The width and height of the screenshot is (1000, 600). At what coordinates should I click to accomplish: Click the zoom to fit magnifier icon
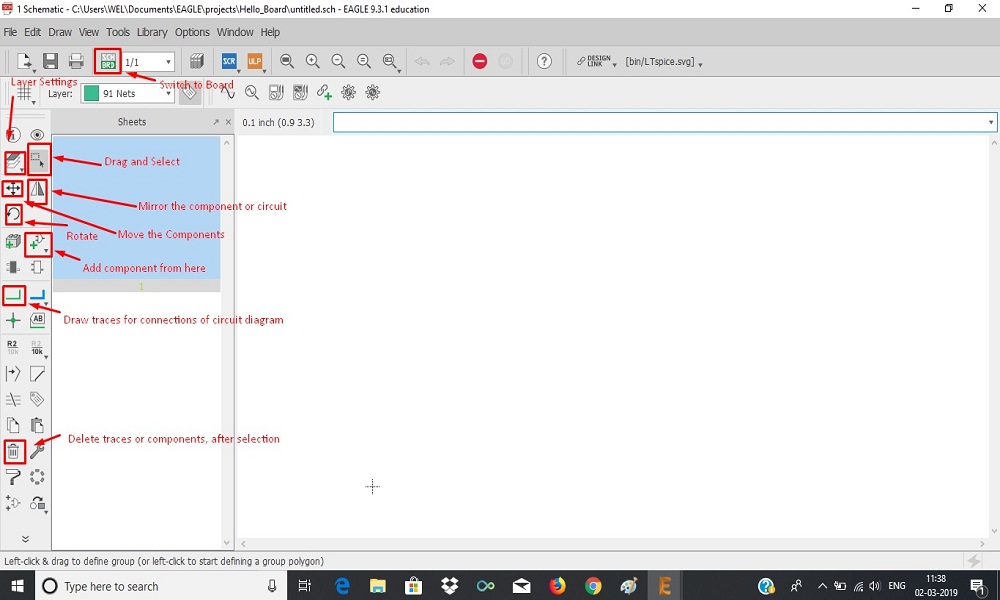point(287,61)
